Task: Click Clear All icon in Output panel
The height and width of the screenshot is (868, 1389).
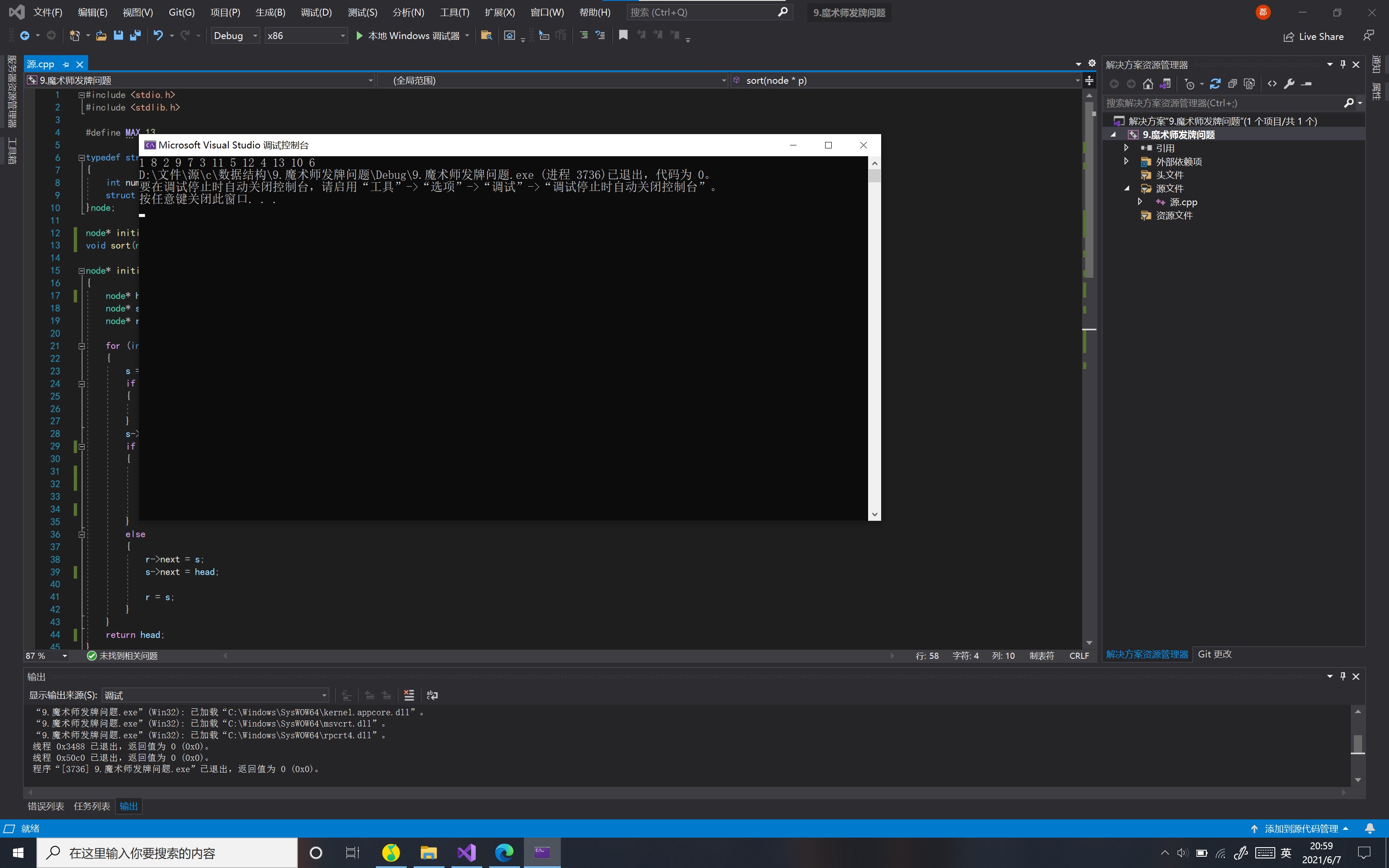Action: click(x=409, y=695)
